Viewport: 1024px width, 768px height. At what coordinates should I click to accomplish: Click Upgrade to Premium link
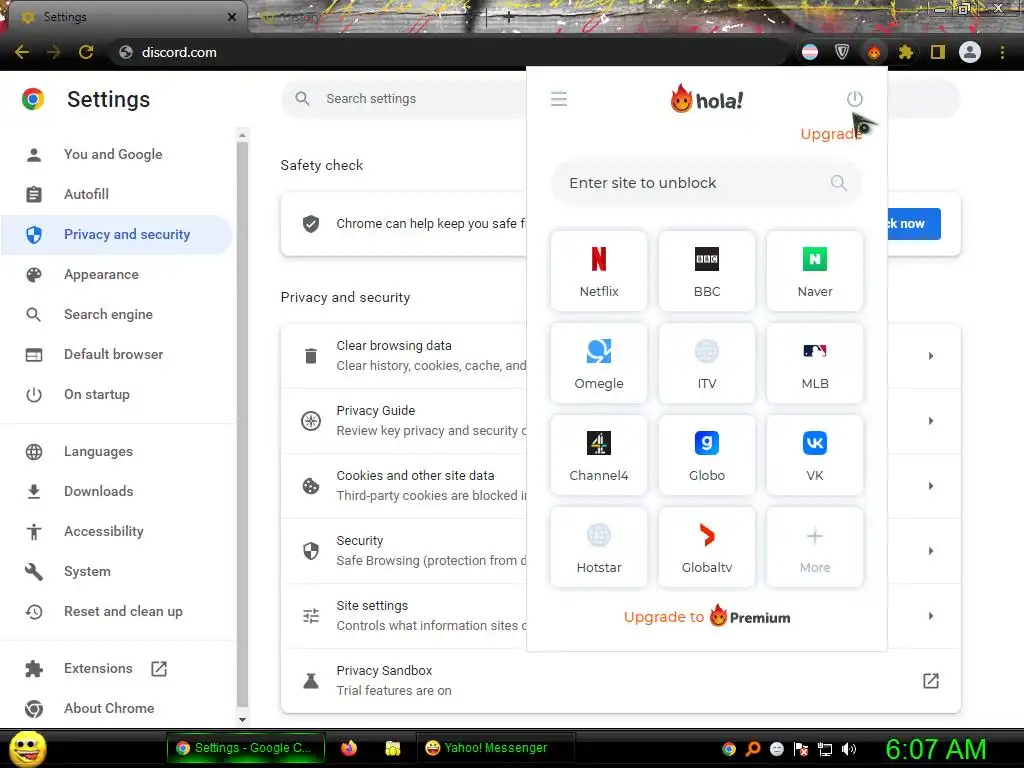pyautogui.click(x=707, y=616)
